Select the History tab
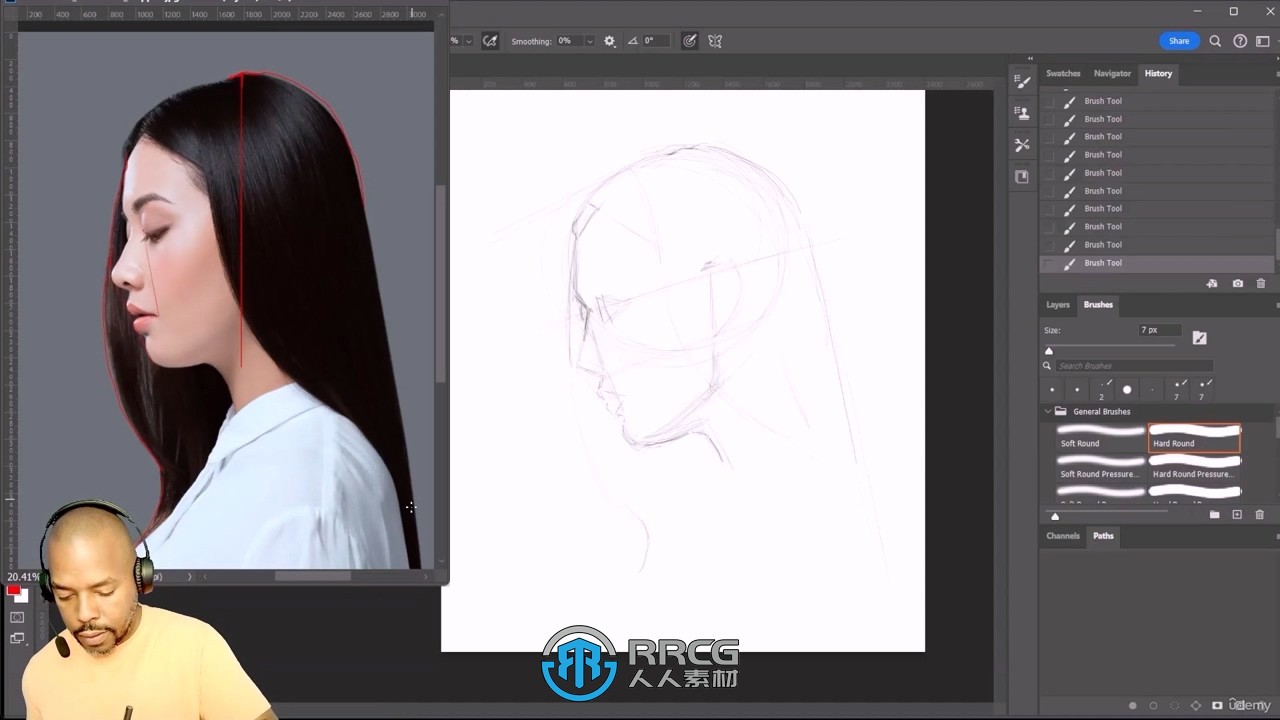Image resolution: width=1280 pixels, height=720 pixels. 1158,73
